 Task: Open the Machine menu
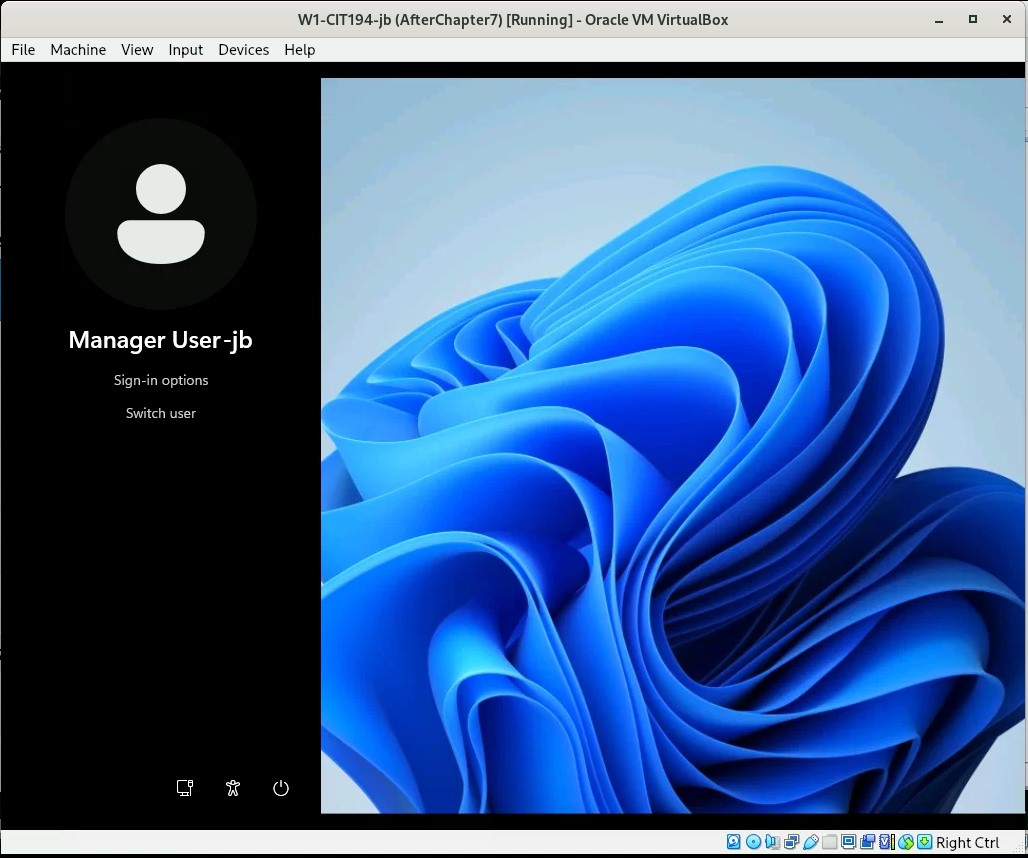78,49
